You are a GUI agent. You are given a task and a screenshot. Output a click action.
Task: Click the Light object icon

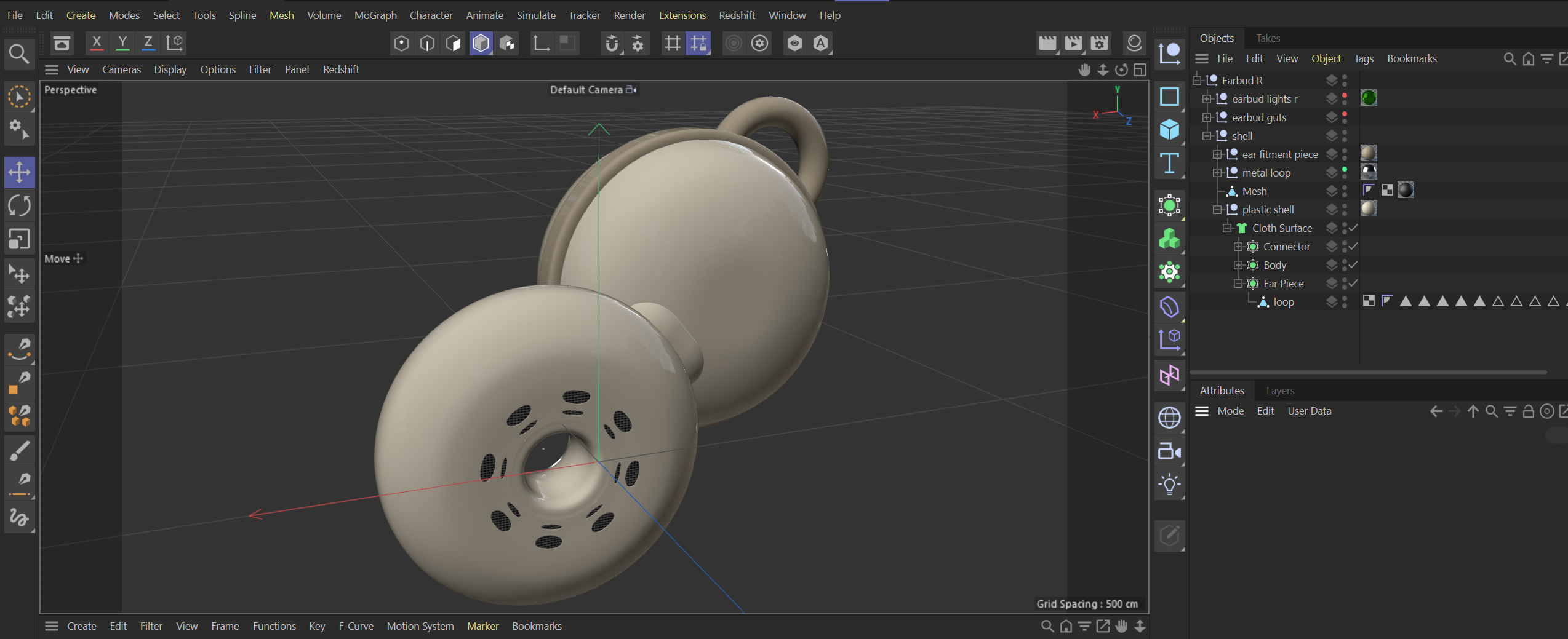[1169, 485]
